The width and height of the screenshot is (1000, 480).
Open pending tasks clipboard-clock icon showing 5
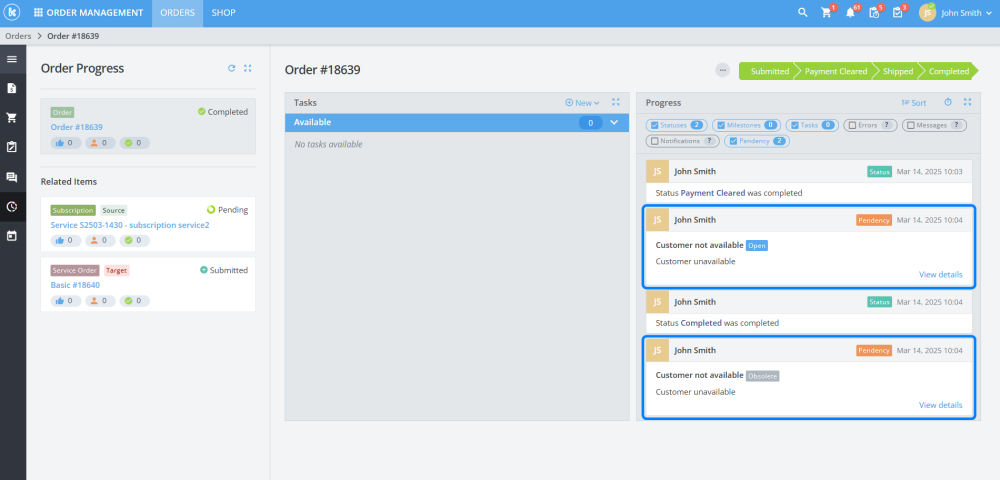(x=875, y=12)
